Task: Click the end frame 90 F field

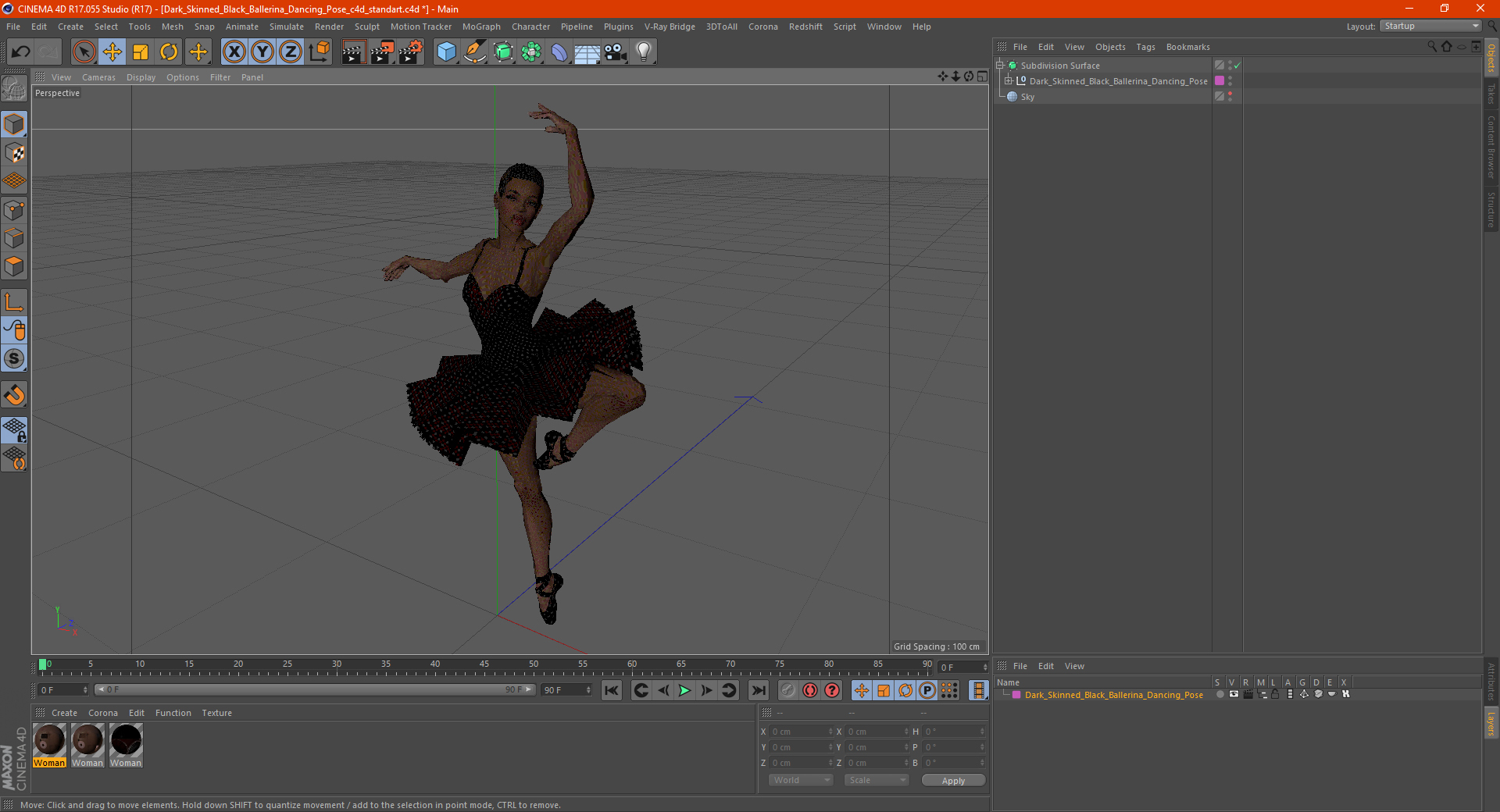Action: click(x=566, y=690)
